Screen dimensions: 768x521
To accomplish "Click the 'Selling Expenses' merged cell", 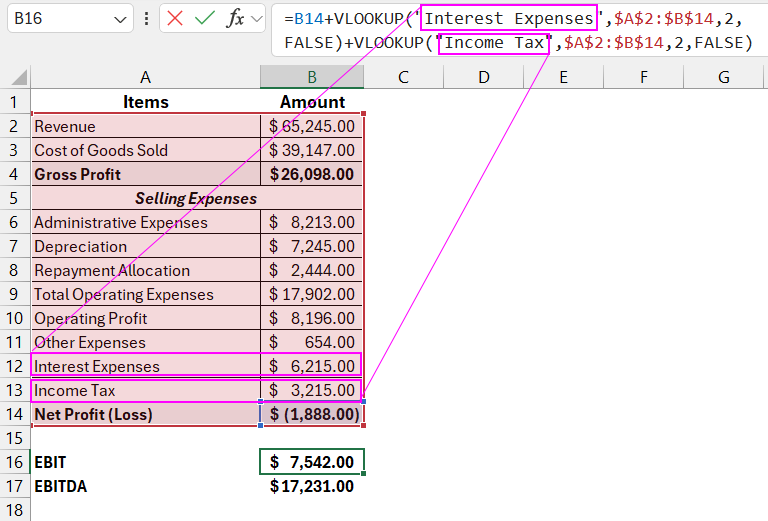I will (x=197, y=198).
